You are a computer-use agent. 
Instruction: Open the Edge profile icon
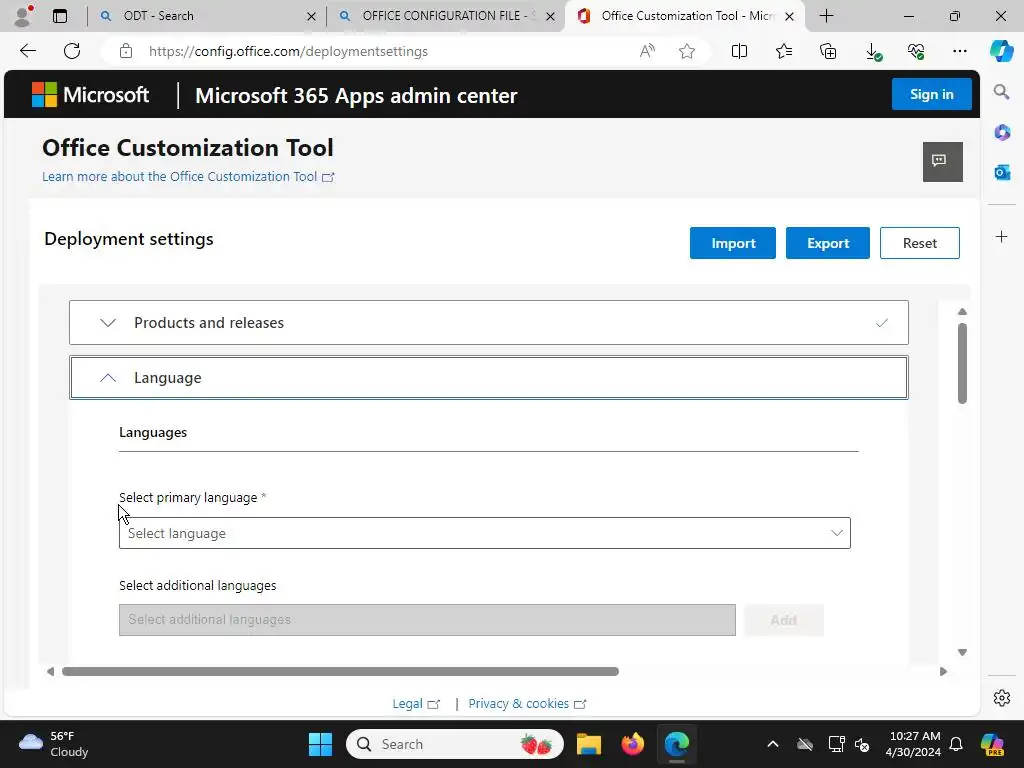click(x=24, y=16)
